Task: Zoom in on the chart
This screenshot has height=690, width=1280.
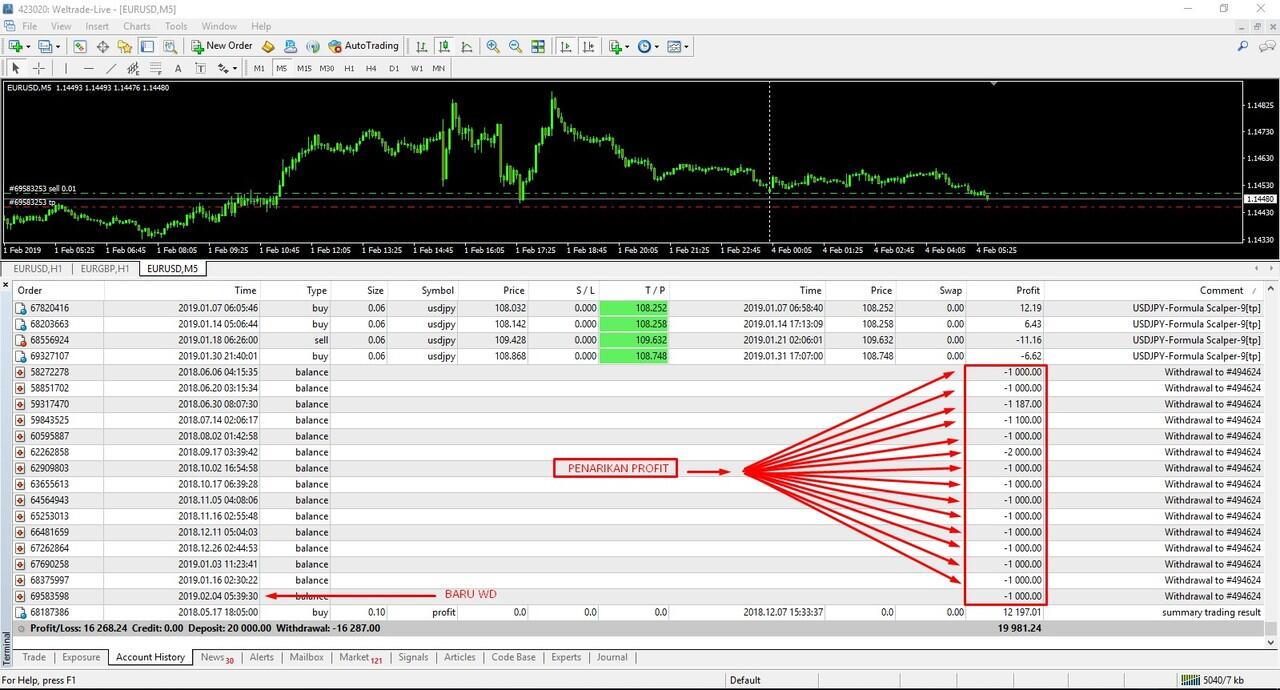Action: coord(493,46)
